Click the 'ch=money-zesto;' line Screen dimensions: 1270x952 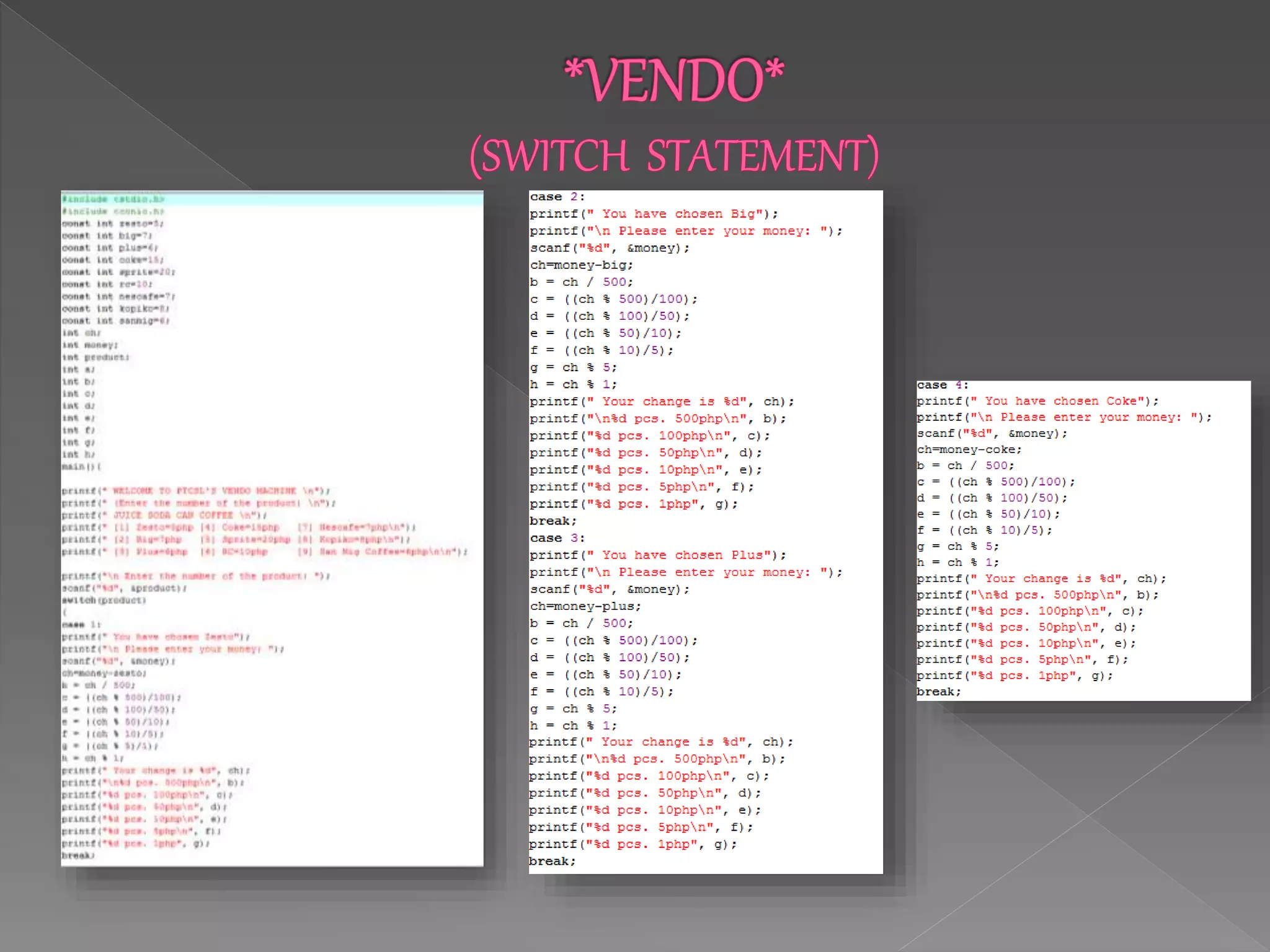104,673
